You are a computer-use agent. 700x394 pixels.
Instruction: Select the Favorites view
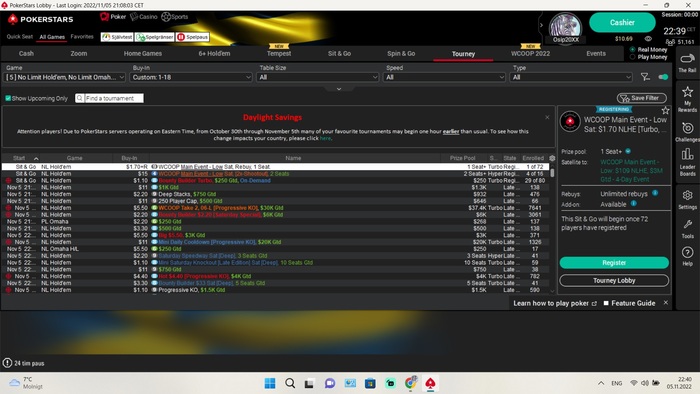(82, 37)
